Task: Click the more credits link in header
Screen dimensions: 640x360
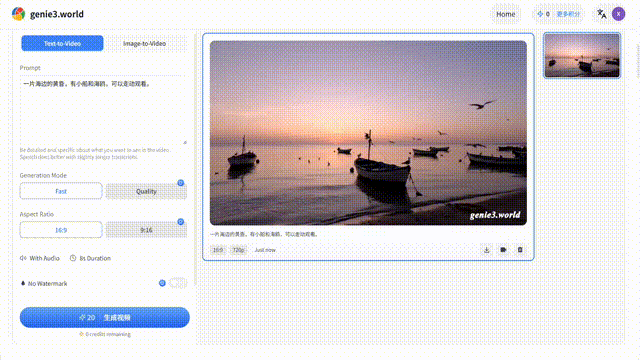Action: pos(568,14)
